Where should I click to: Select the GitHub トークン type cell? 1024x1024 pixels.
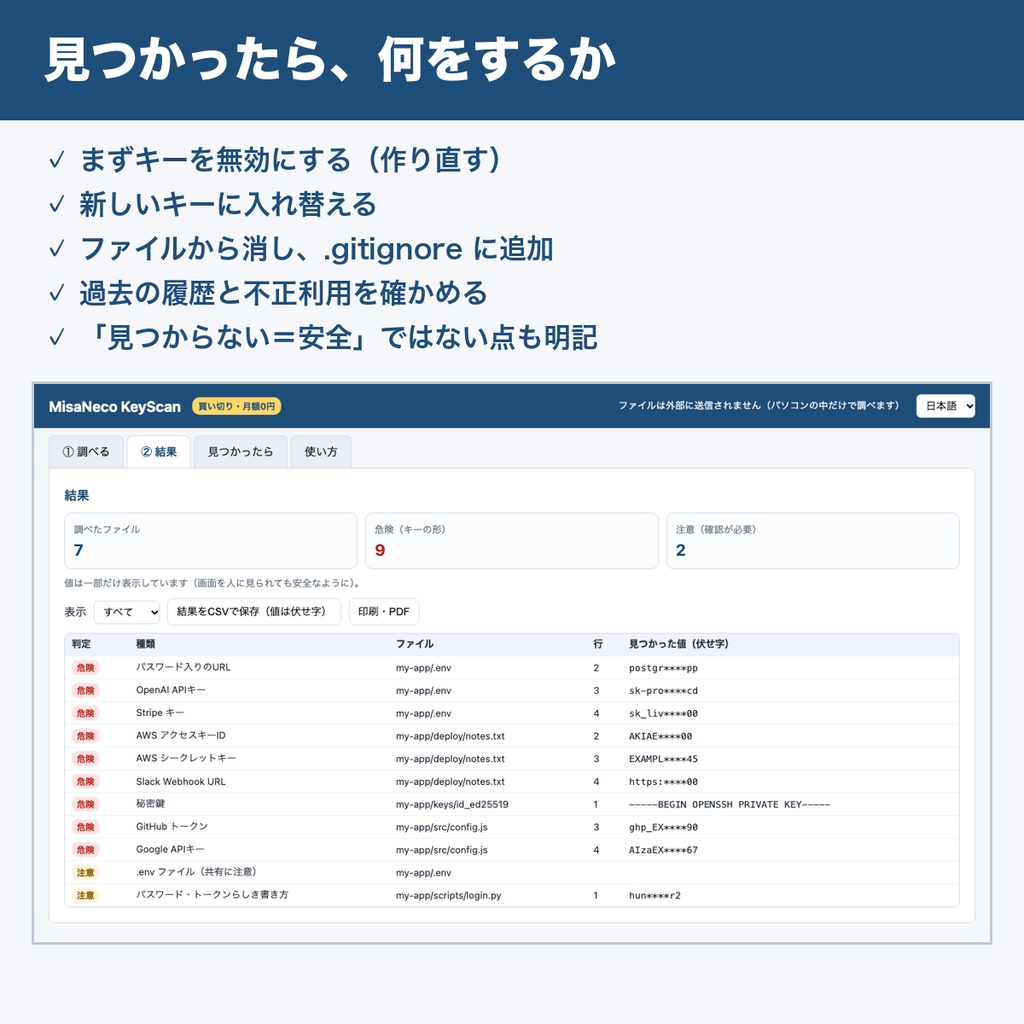coord(172,827)
